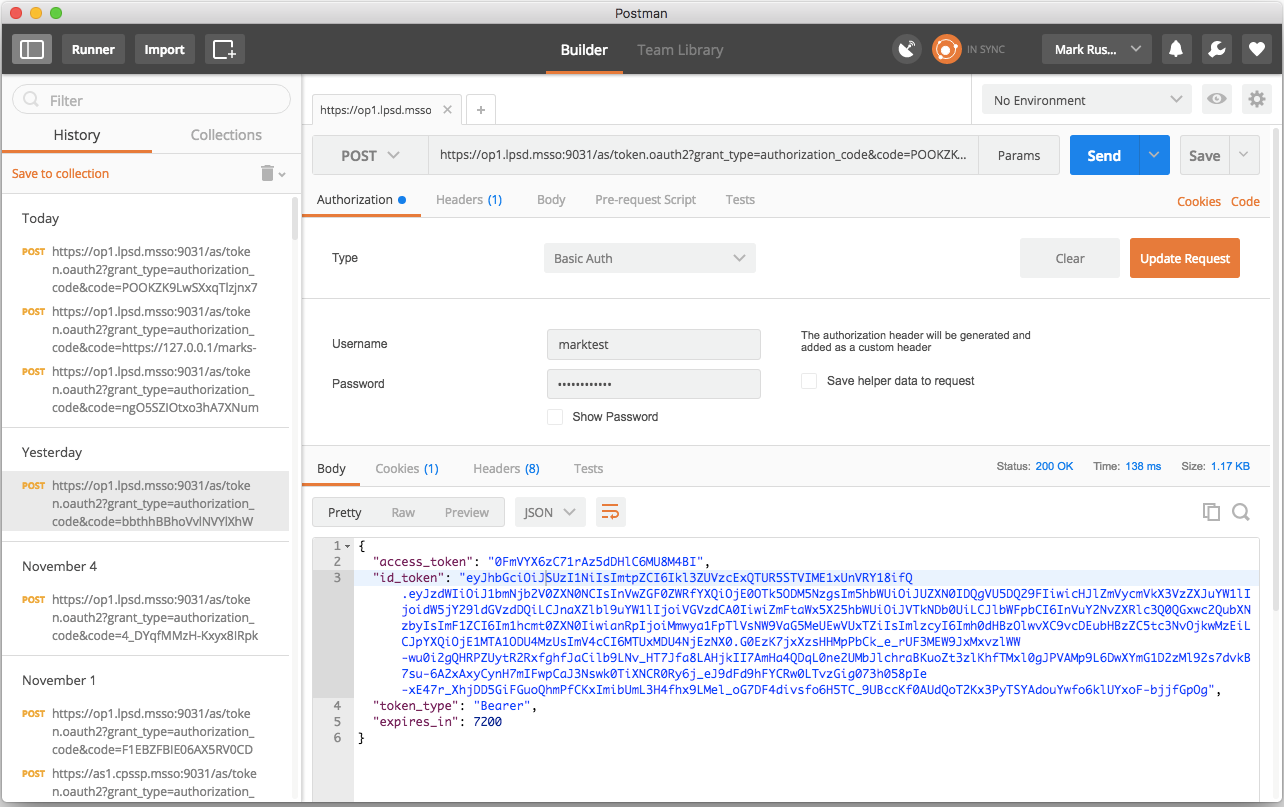Image resolution: width=1284 pixels, height=807 pixels.
Task: Click the Filter search field
Action: tap(151, 100)
